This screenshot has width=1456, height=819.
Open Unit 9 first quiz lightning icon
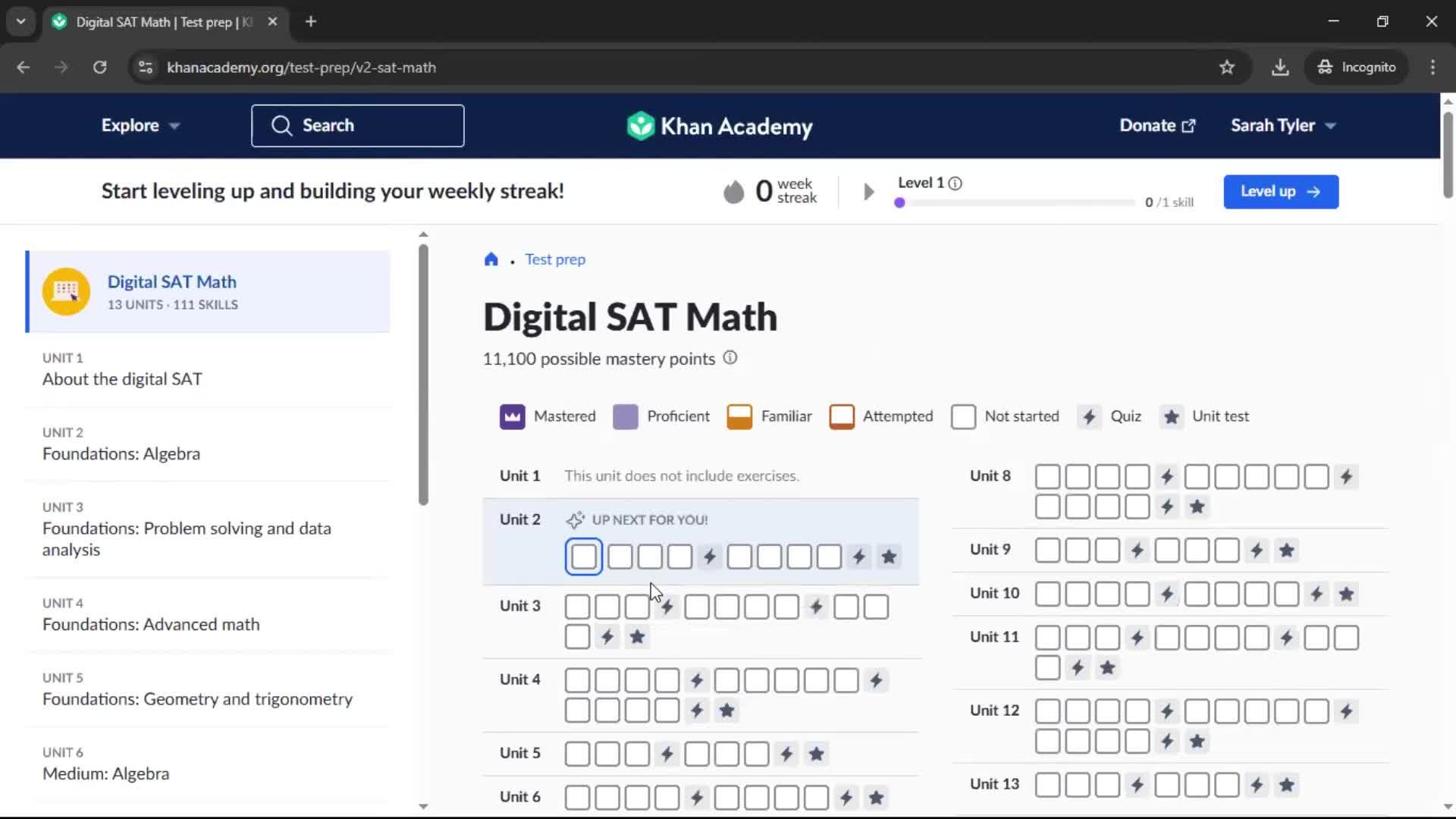[x=1137, y=551]
